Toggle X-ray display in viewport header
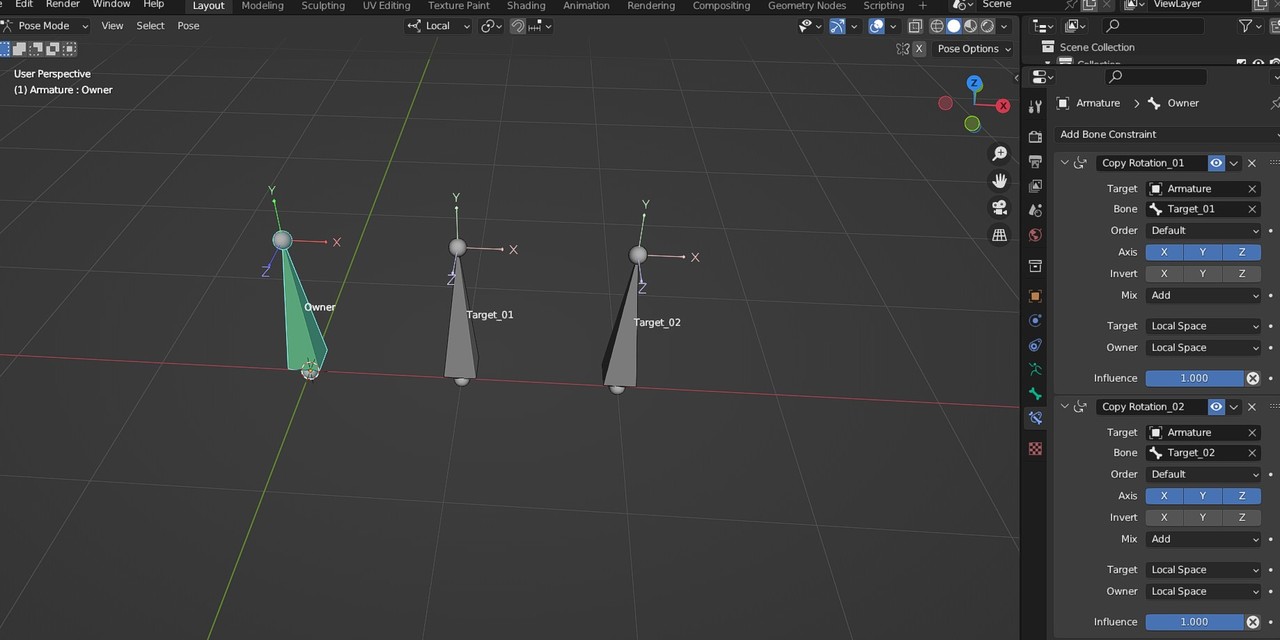The width and height of the screenshot is (1280, 640). coord(915,26)
